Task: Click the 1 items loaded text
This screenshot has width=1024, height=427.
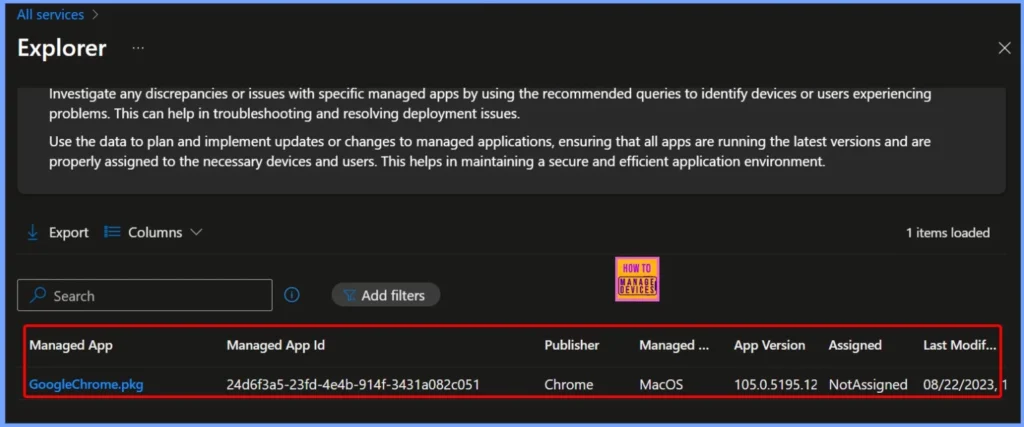Action: (x=948, y=232)
